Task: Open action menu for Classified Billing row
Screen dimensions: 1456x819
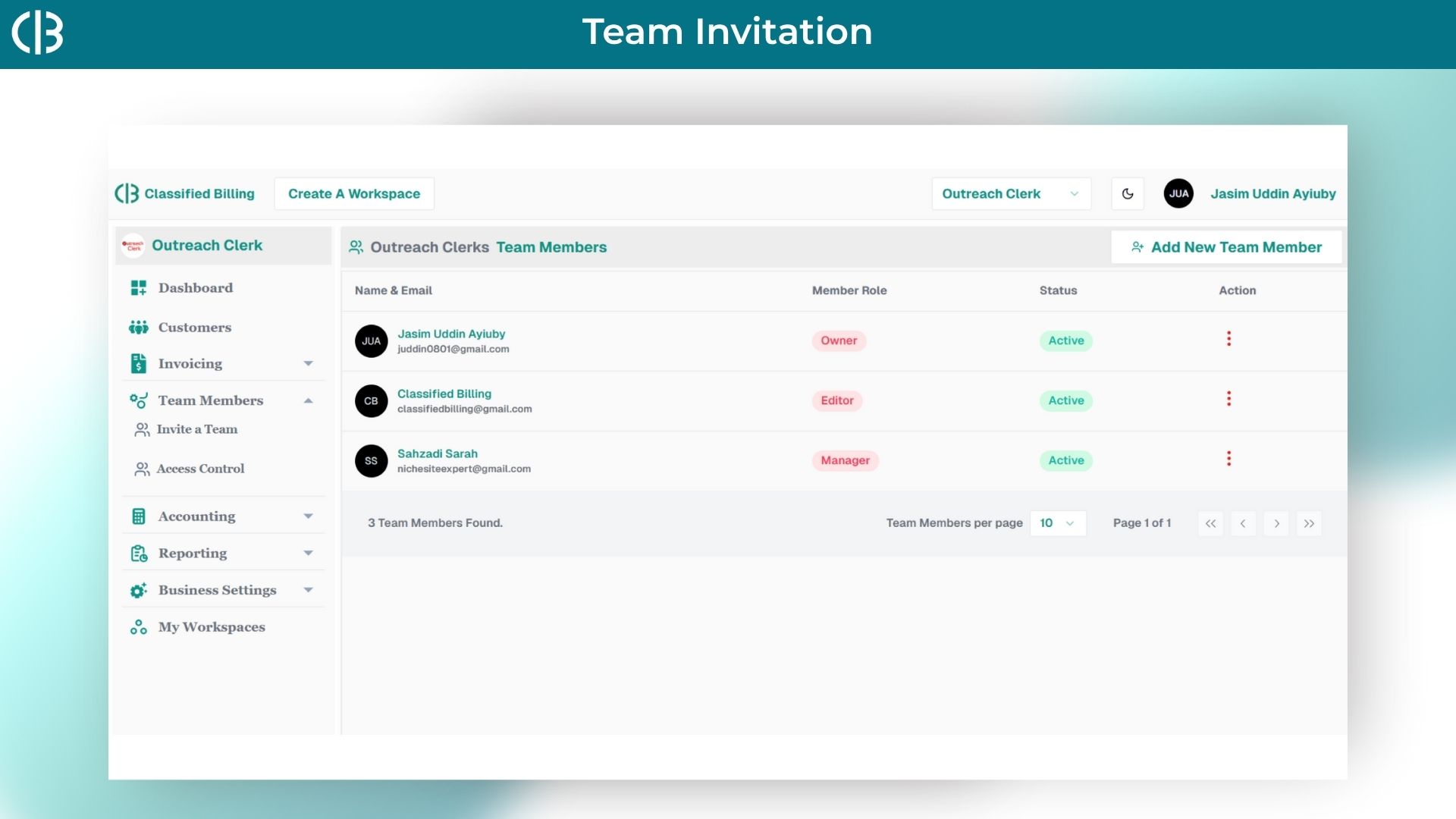Action: (1228, 399)
